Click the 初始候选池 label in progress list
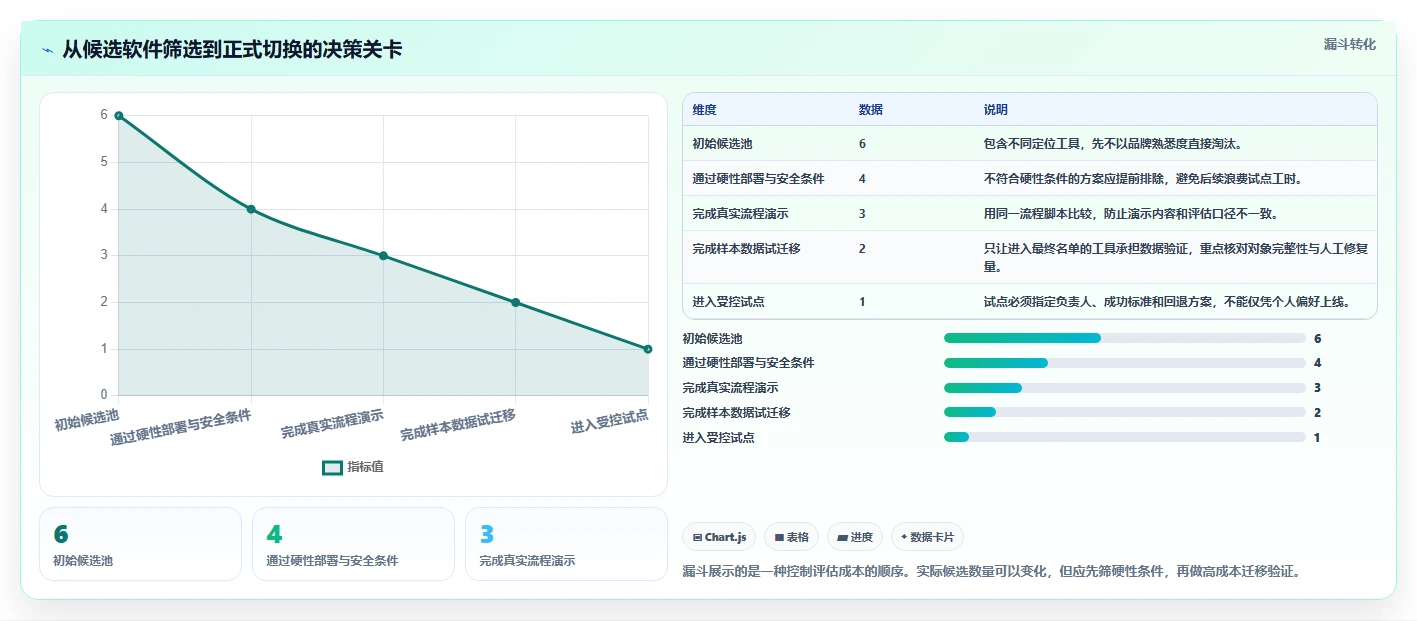 pos(712,339)
